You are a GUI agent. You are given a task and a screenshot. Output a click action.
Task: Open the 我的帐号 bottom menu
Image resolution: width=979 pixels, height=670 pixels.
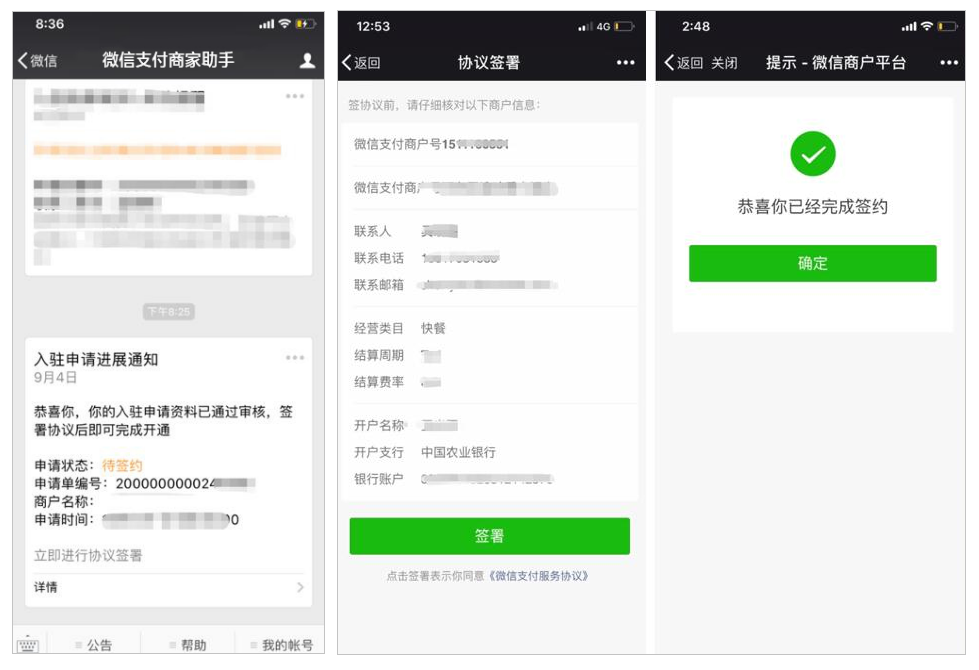tap(281, 644)
